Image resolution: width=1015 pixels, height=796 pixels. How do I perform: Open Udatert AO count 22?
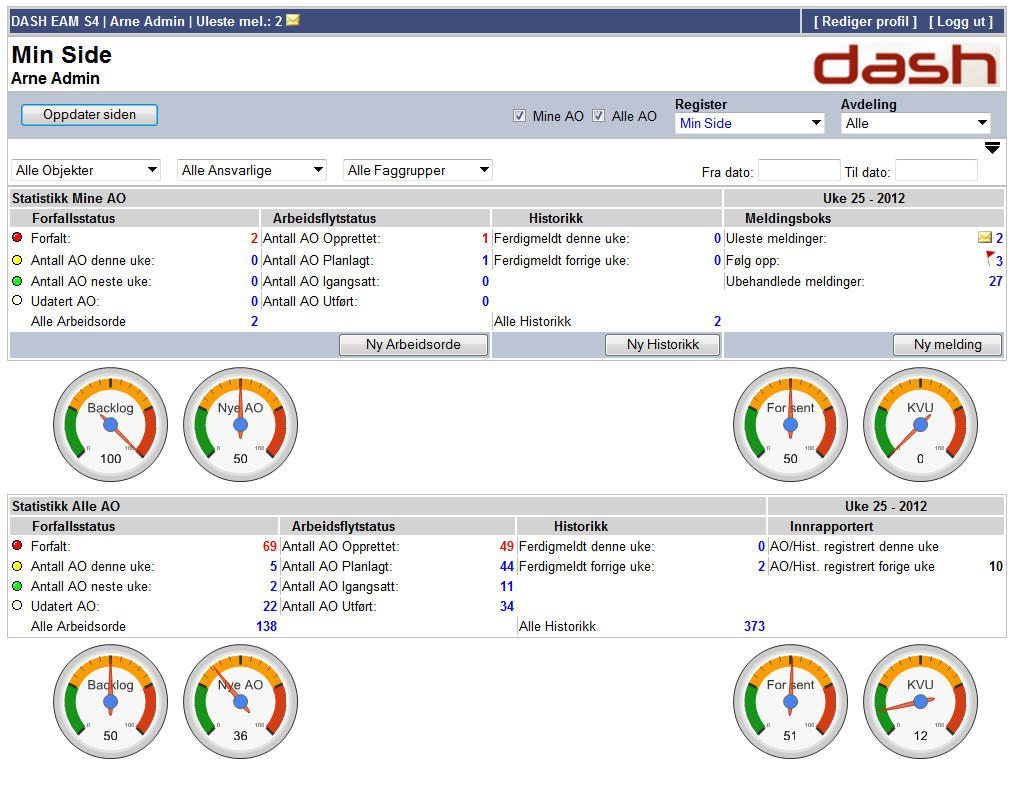tap(270, 606)
